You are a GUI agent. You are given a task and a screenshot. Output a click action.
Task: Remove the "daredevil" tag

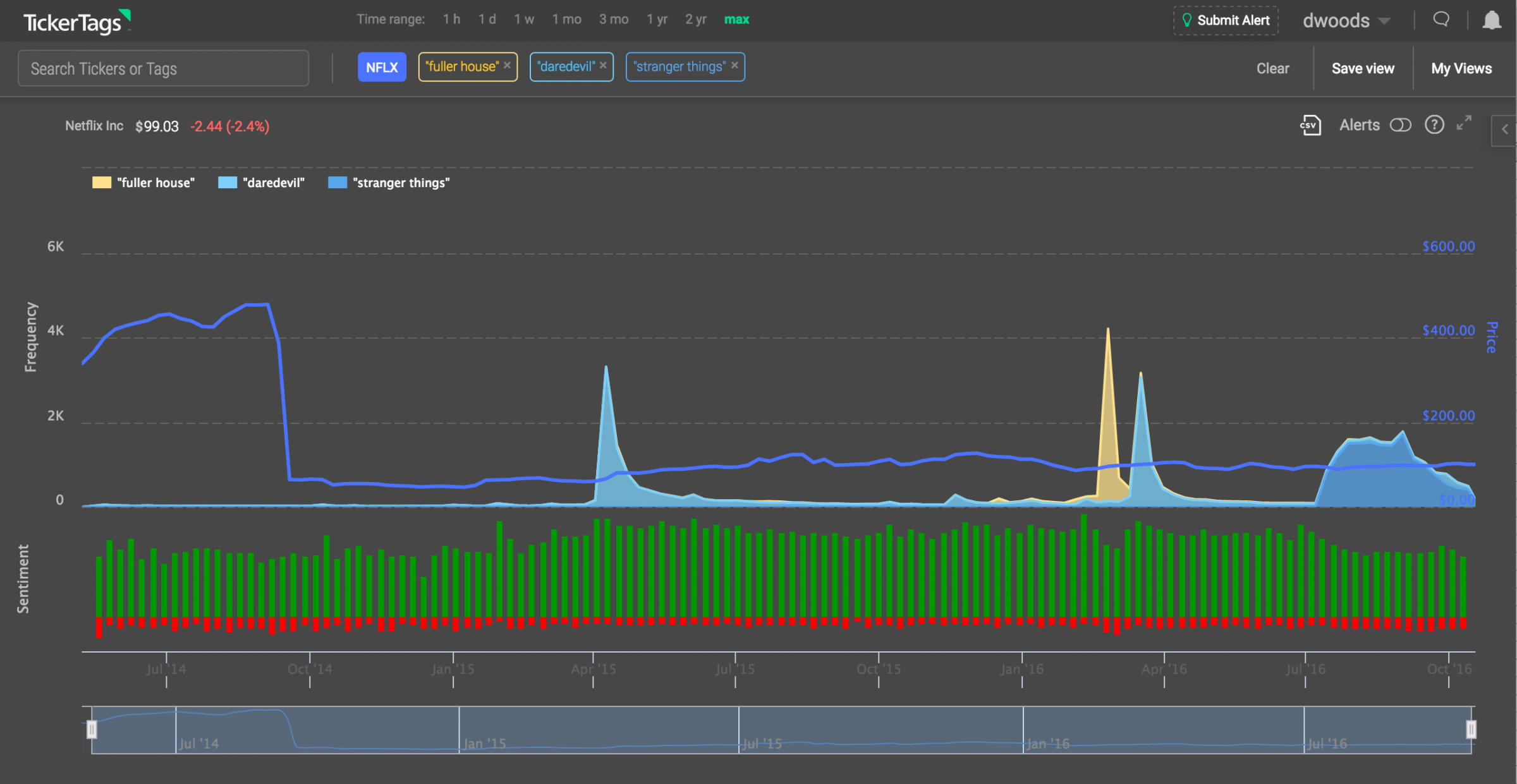pos(603,65)
